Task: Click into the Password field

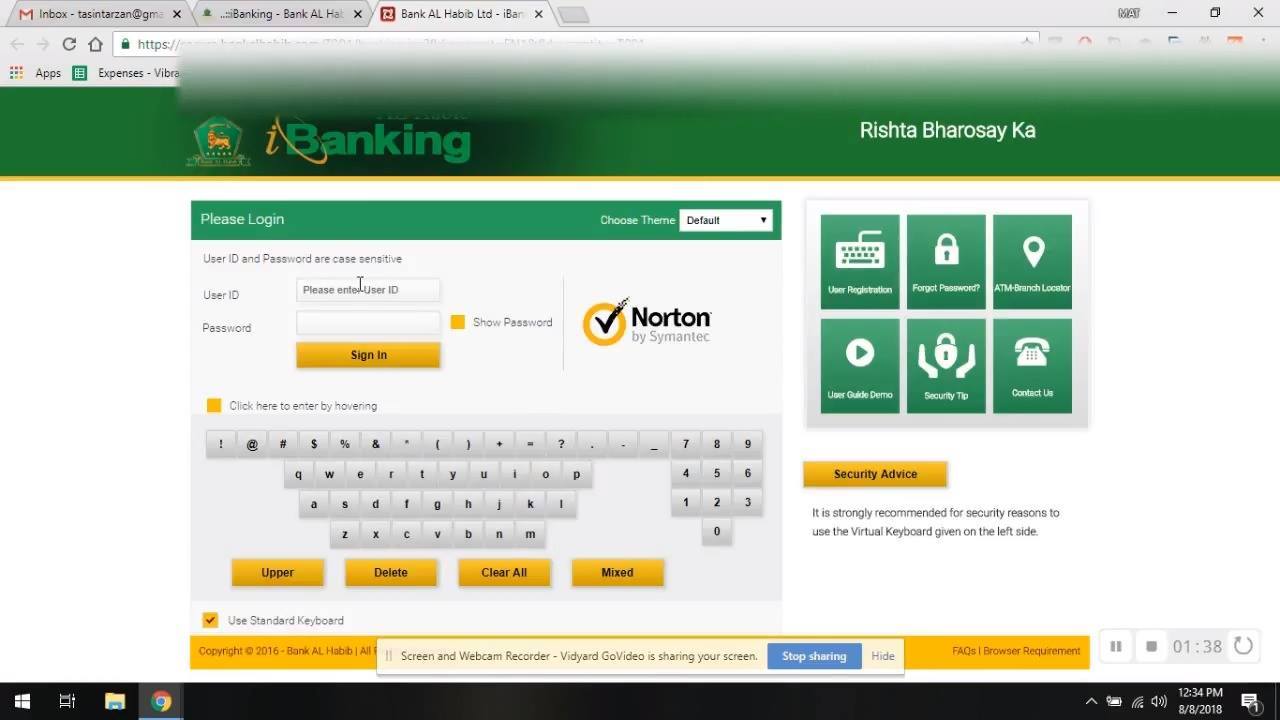Action: [x=368, y=323]
